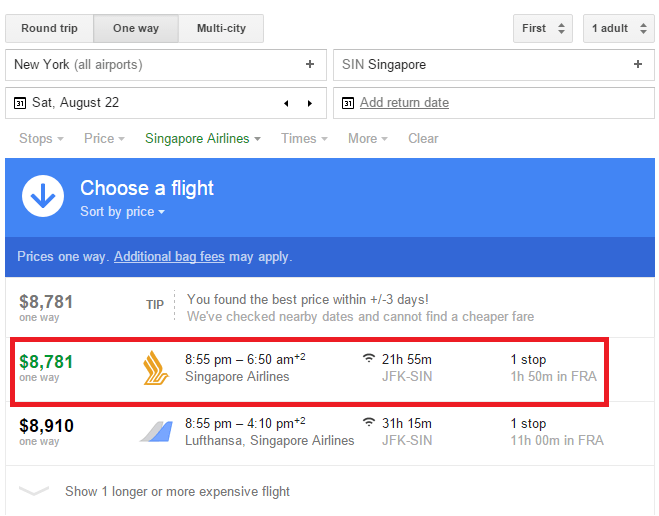Click the blue down-arrow circle icon

[43, 196]
